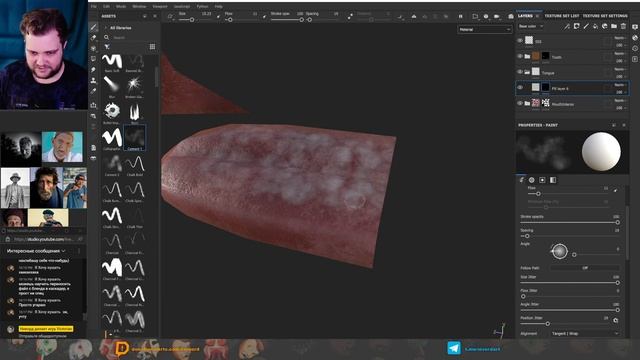Open the Material viewport mode dropdown
The image size is (640, 360).
484,29
